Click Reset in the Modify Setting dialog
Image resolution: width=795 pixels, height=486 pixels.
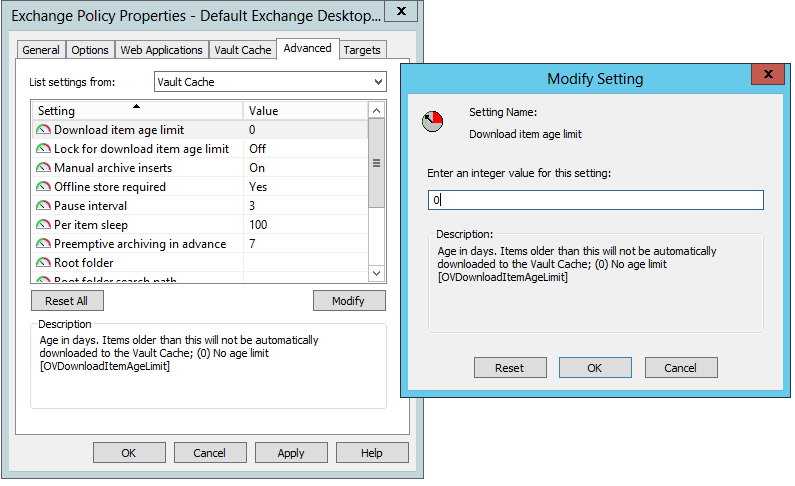[x=509, y=368]
